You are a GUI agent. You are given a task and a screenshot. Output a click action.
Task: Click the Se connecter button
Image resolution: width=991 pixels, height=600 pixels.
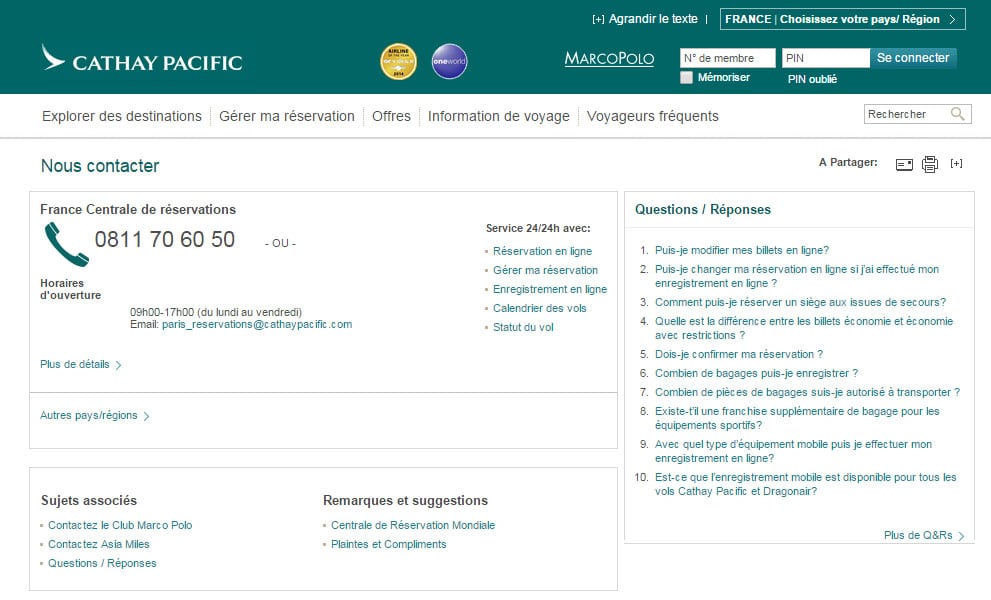[913, 58]
